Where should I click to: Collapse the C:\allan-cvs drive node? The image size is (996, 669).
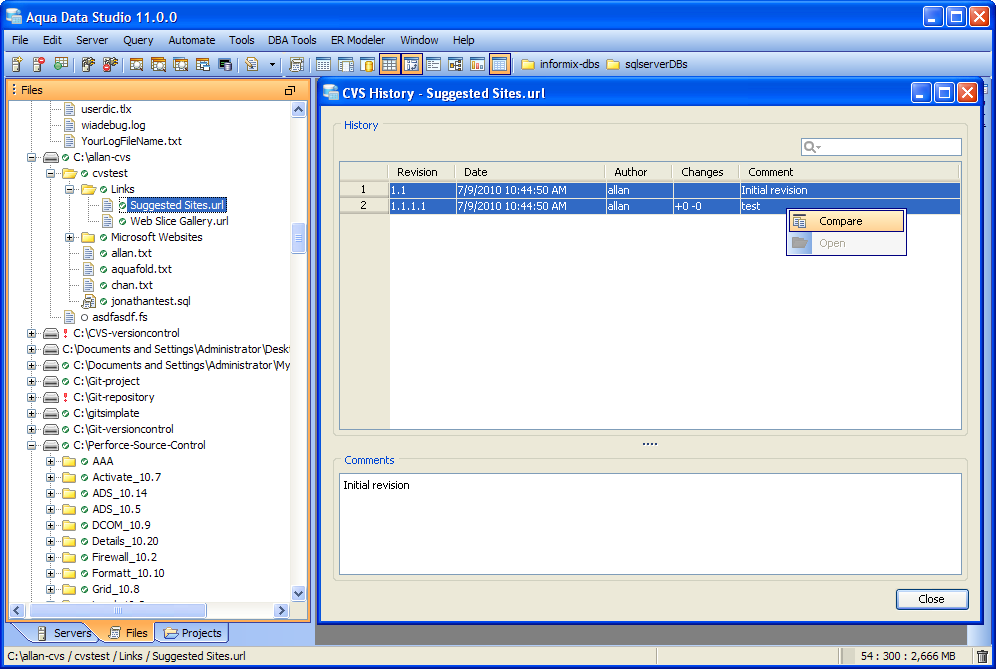31,157
